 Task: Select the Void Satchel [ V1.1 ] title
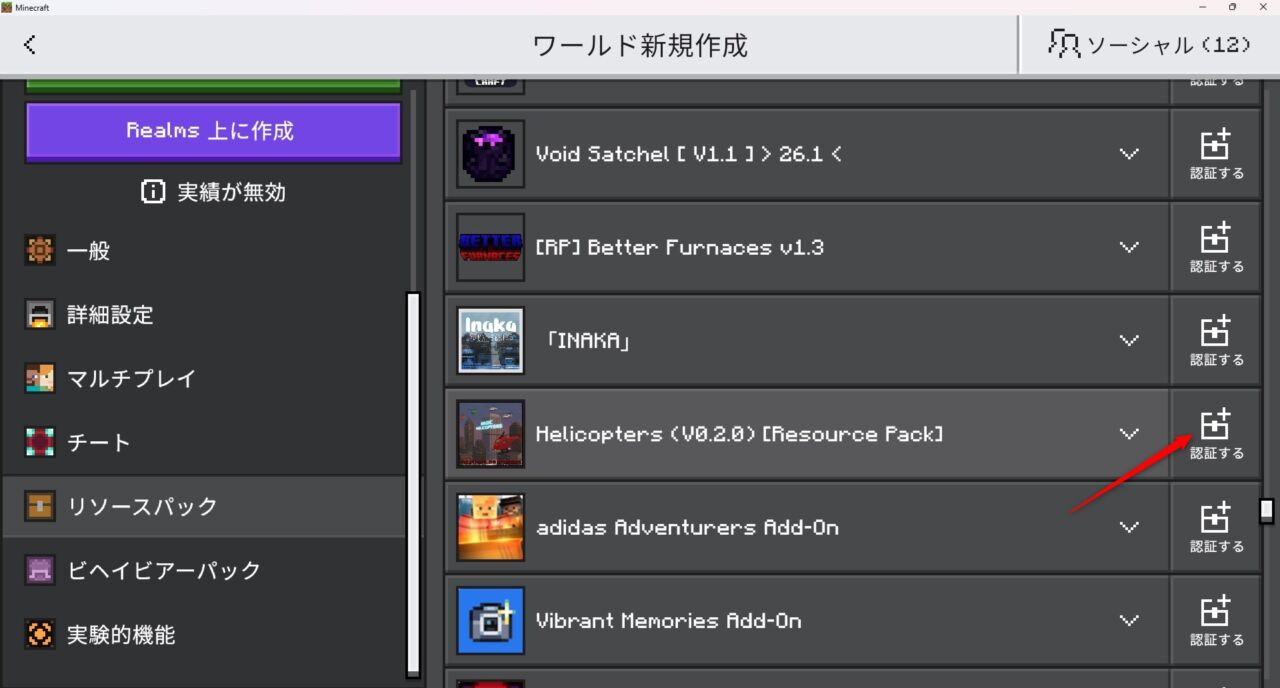[x=689, y=154]
